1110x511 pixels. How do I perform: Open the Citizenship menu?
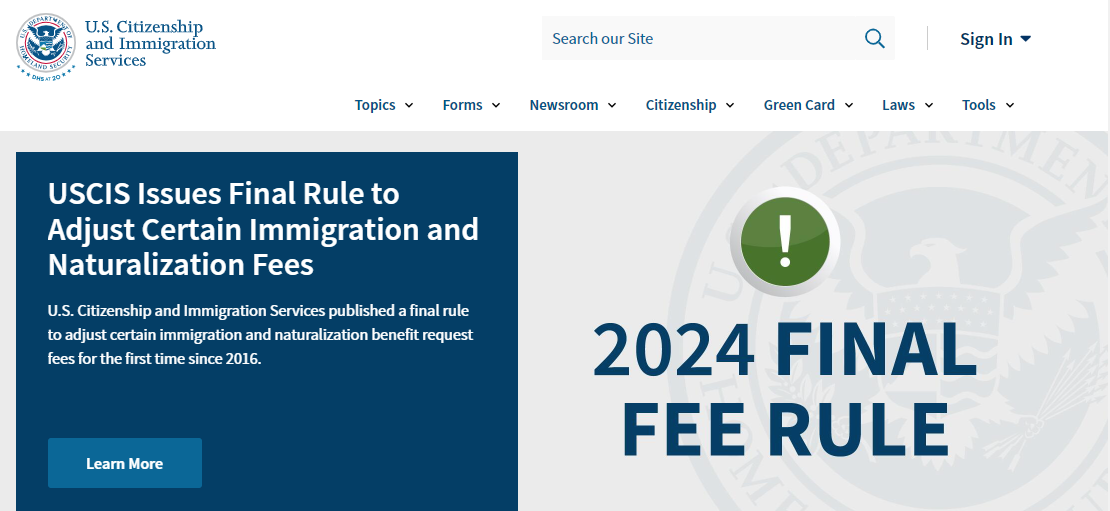690,105
